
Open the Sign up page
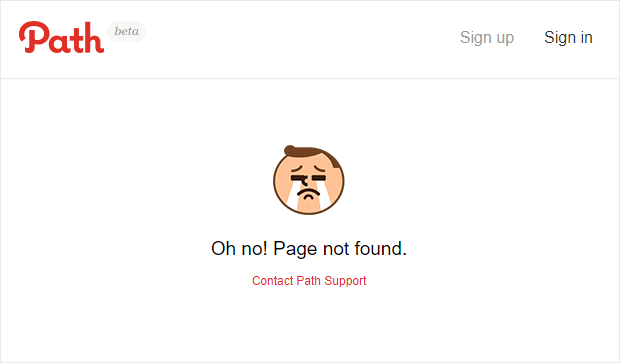point(487,38)
